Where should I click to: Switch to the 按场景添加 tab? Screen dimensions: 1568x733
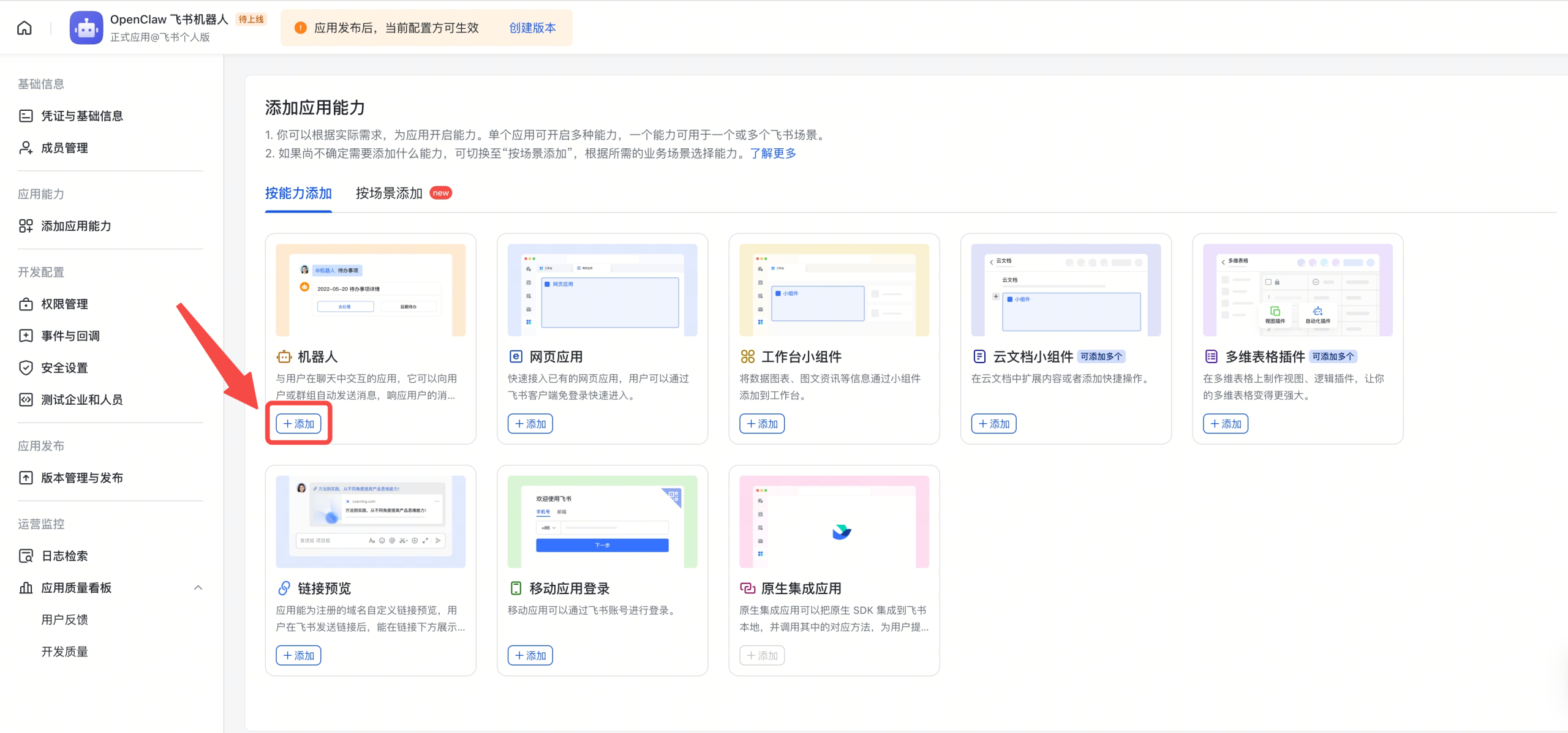[x=389, y=193]
